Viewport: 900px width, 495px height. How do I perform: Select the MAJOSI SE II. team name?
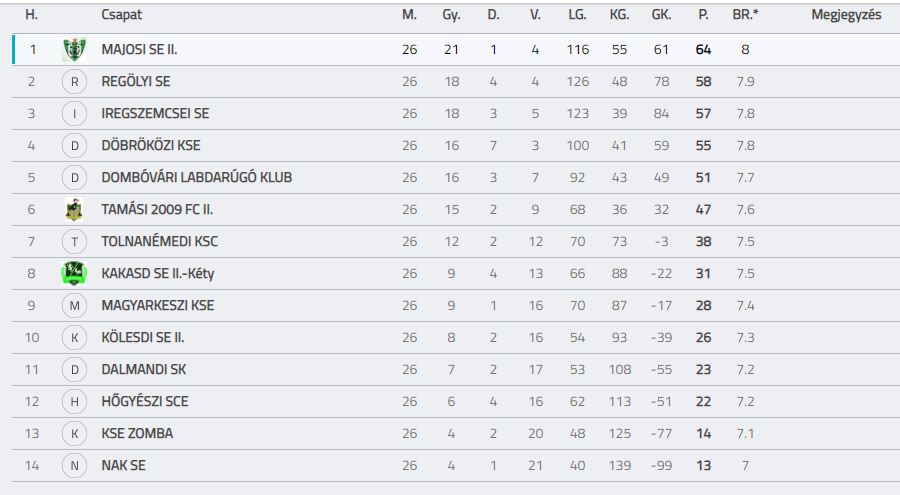[x=139, y=49]
